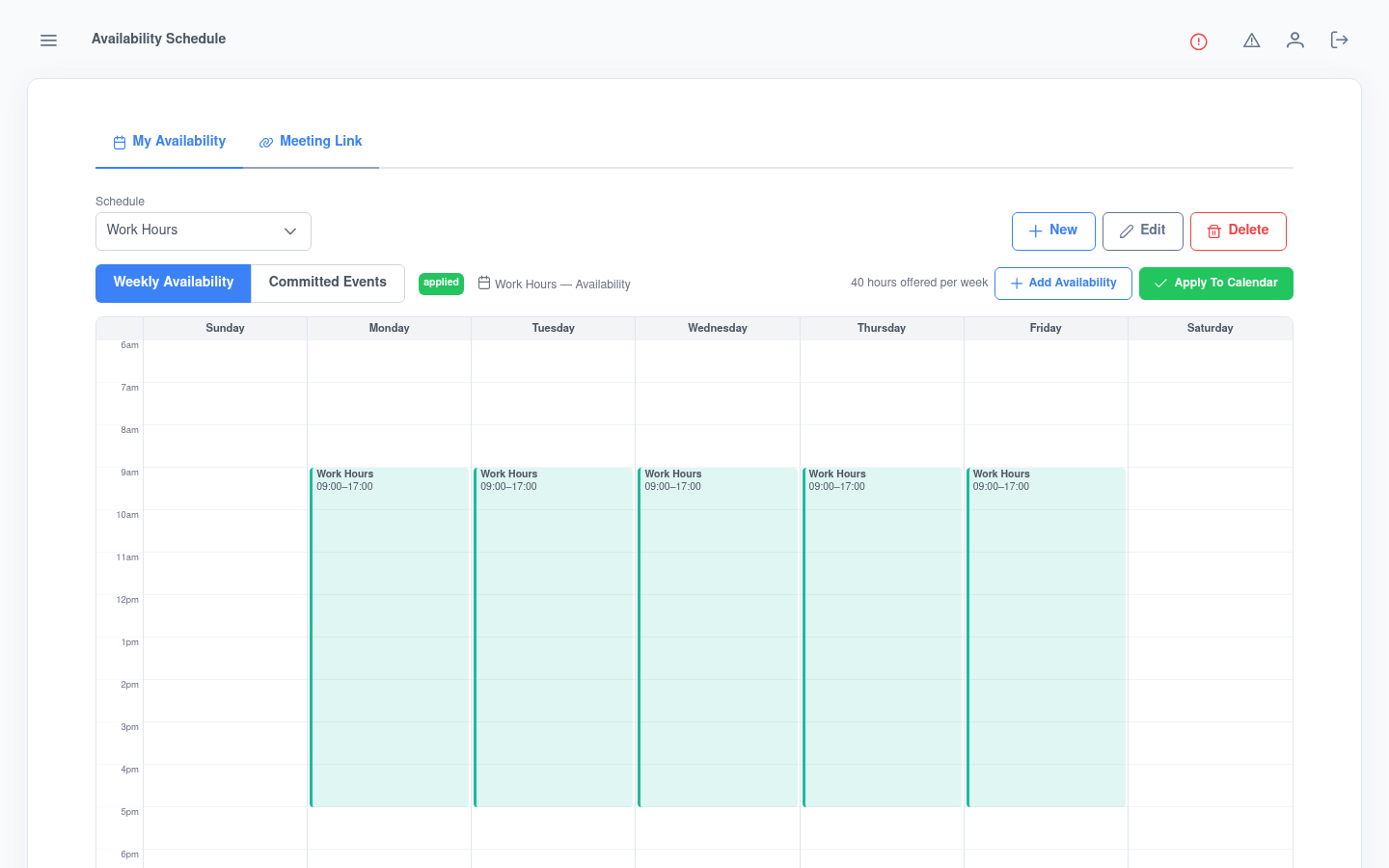Open the user profile icon
Viewport: 1389px width, 868px height.
pyautogui.click(x=1295, y=40)
